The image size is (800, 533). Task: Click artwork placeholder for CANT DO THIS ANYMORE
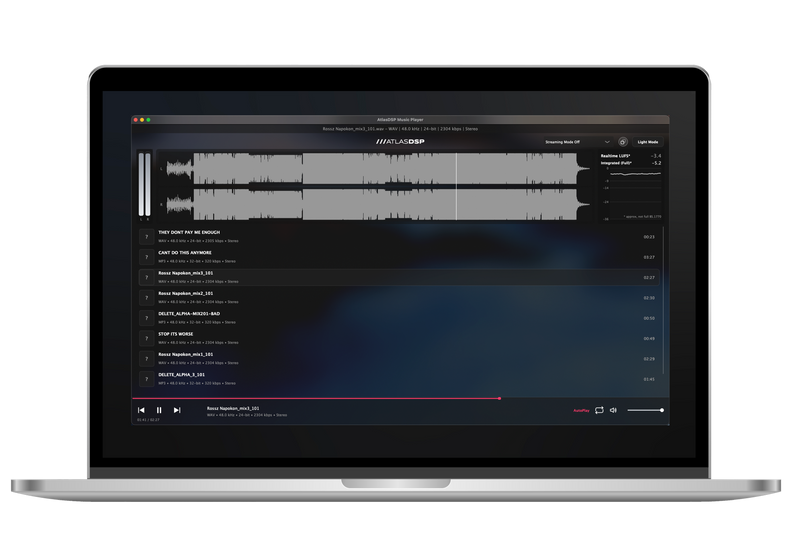146,257
